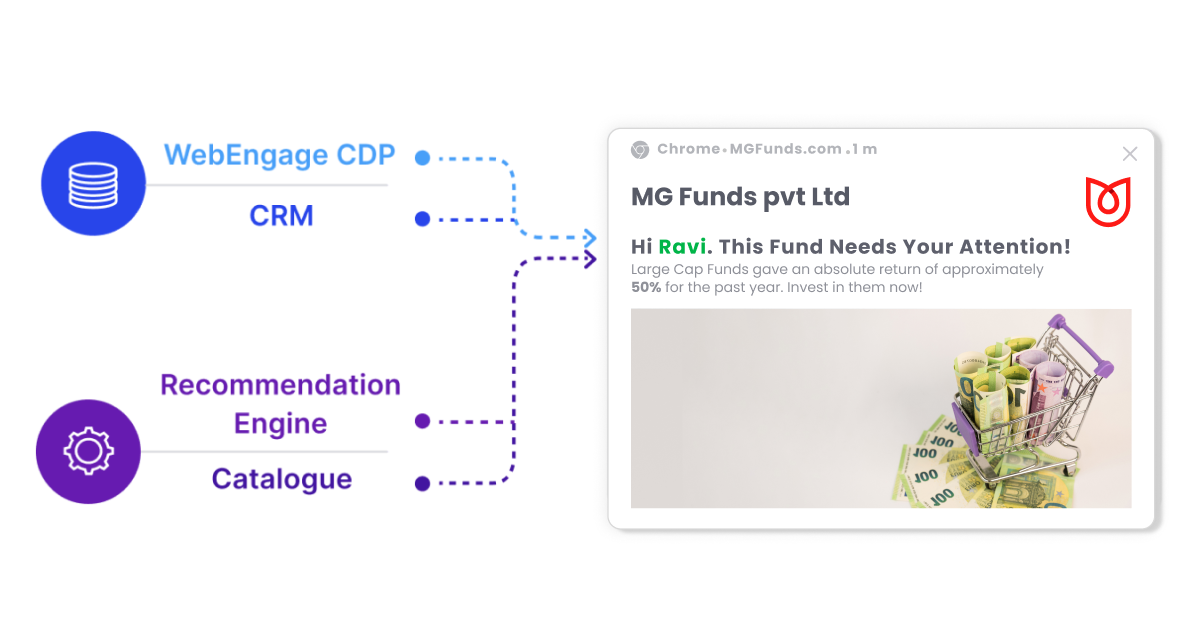Select the CRM label
Image resolution: width=1200 pixels, height=630 pixels.
click(281, 215)
